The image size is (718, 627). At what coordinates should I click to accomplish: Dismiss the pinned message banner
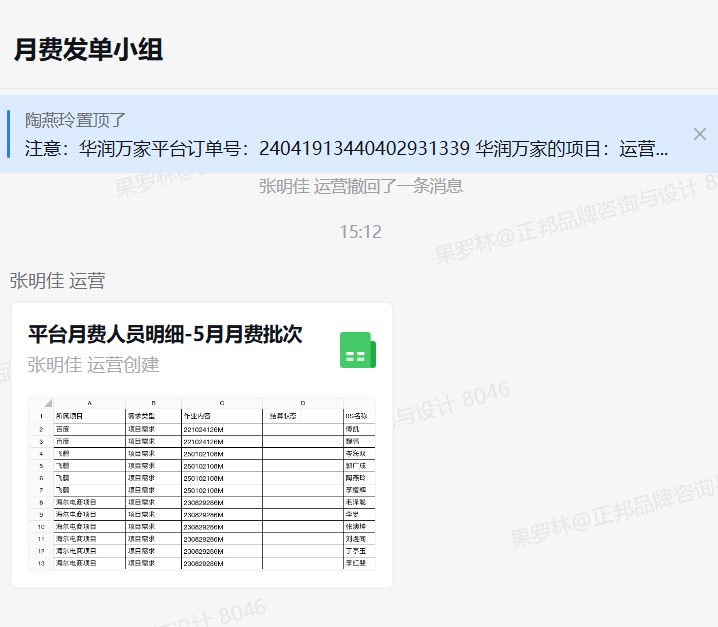coord(700,134)
